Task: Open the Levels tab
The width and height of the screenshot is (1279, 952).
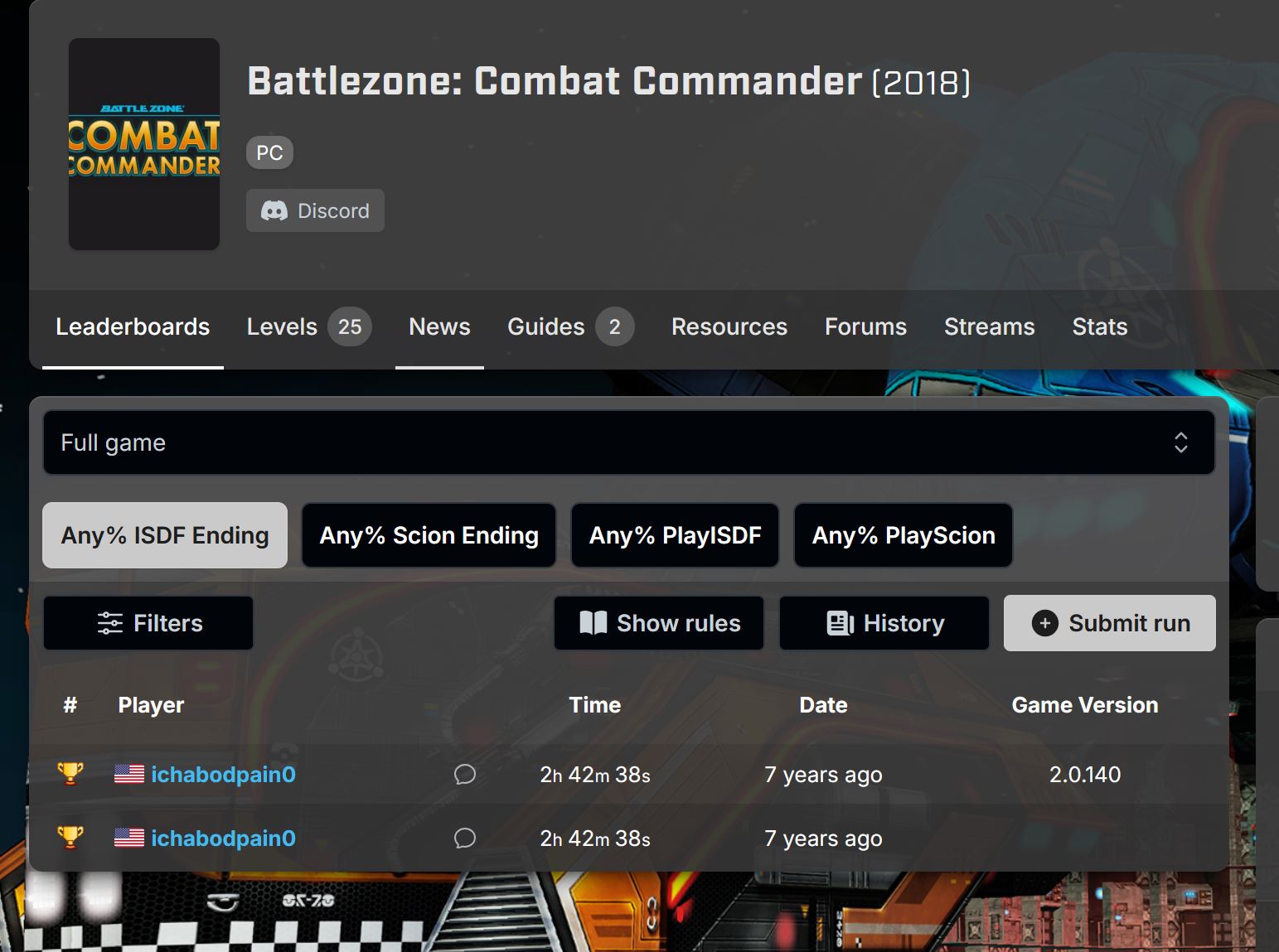Action: 309,326
